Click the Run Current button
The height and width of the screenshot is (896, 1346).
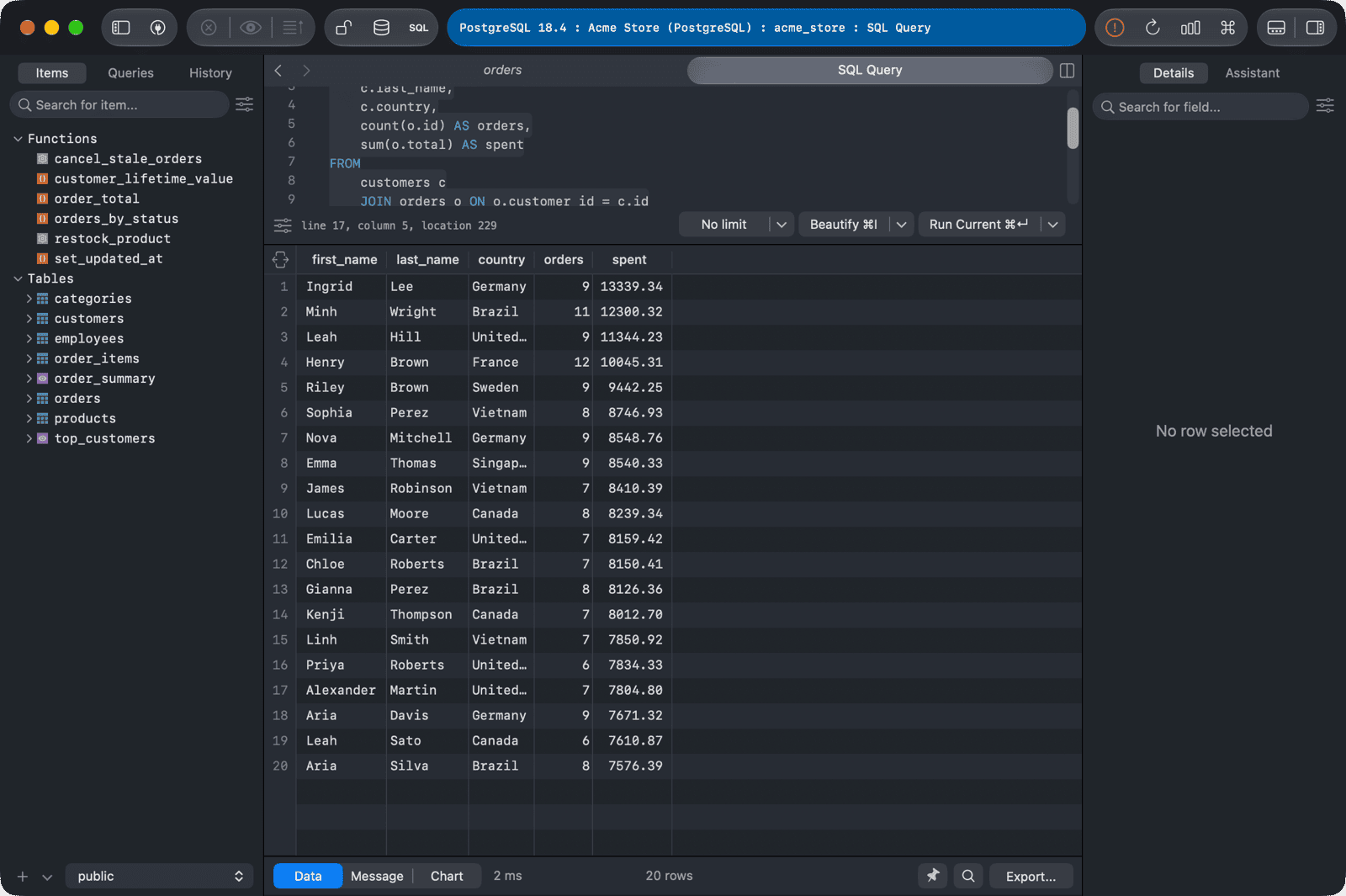pos(978,225)
